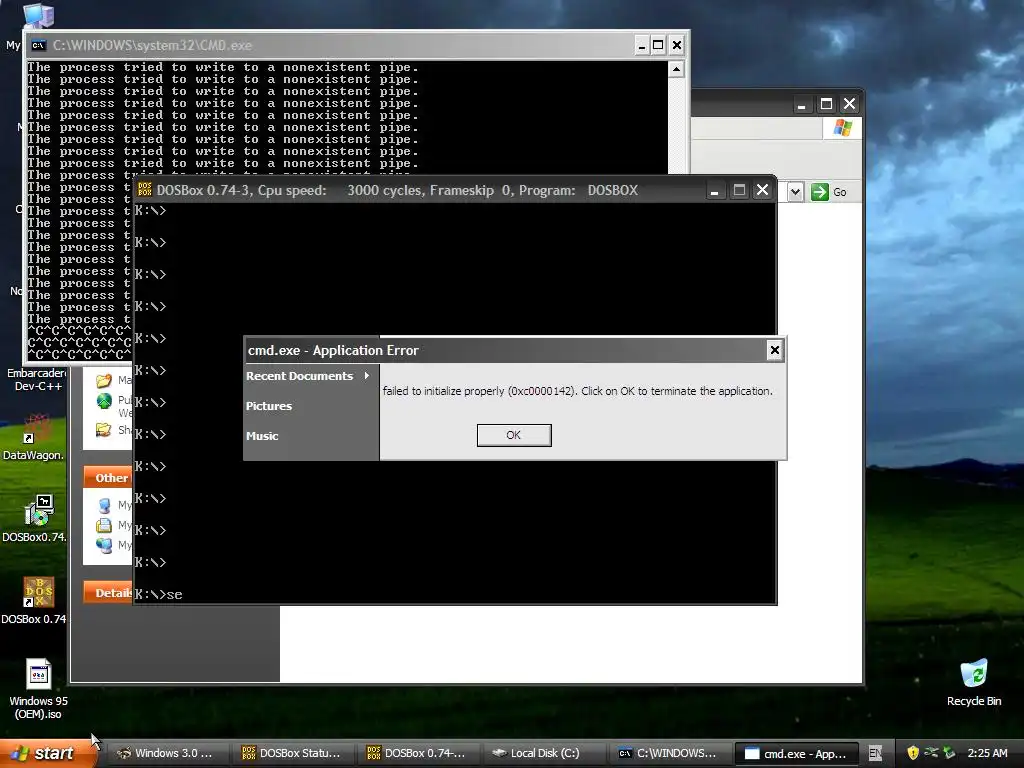Viewport: 1024px width, 768px height.
Task: Open Recent Documents submenu
Action: 308,376
